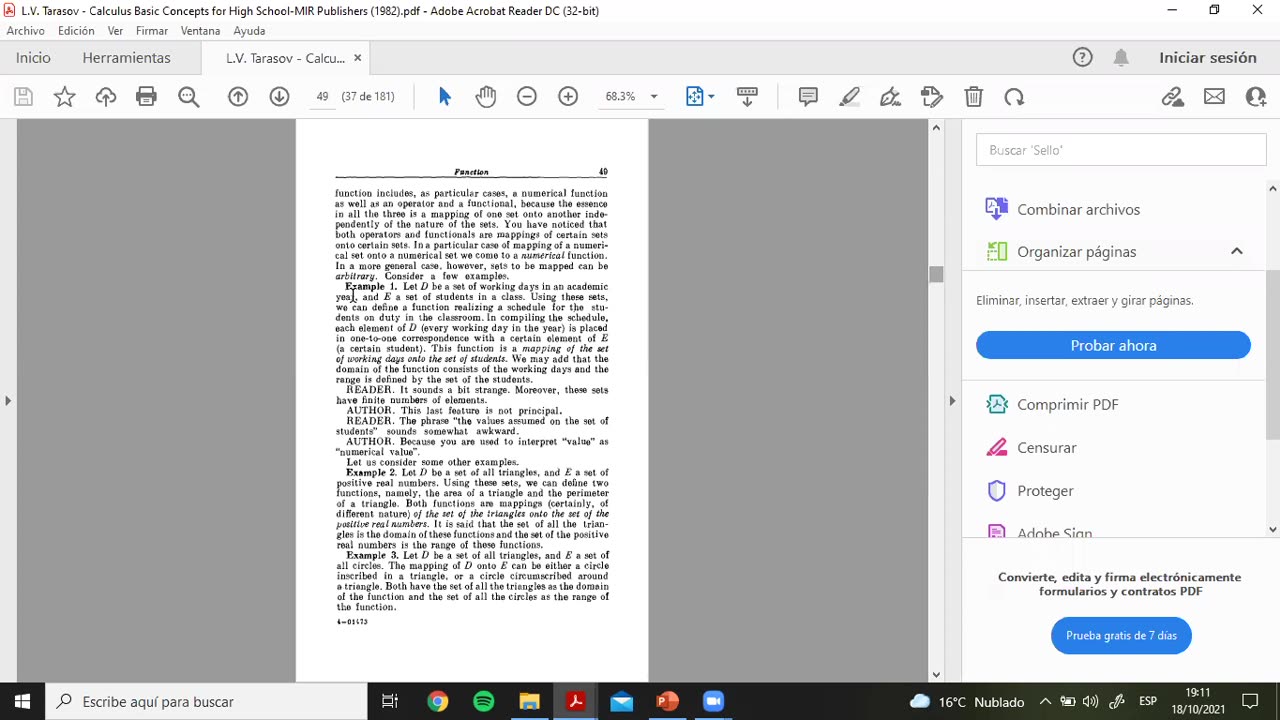Open the Windows Start menu
The image size is (1280, 720).
point(22,701)
